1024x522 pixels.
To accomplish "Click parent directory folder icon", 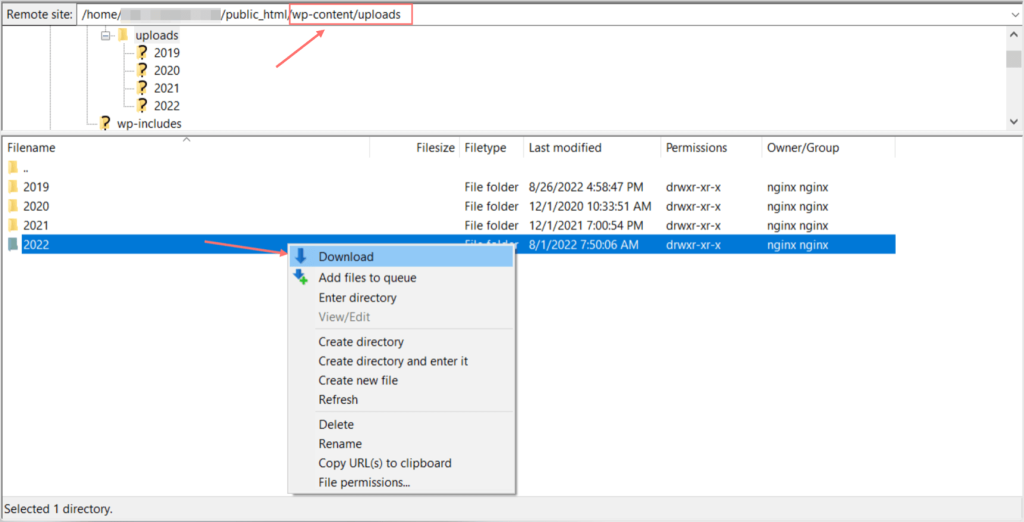I will (x=12, y=168).
